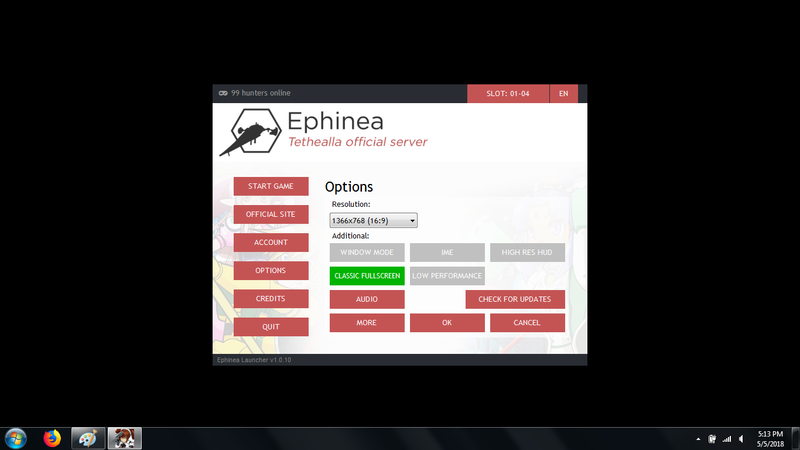Click the '99 hunters online' text

(x=261, y=93)
